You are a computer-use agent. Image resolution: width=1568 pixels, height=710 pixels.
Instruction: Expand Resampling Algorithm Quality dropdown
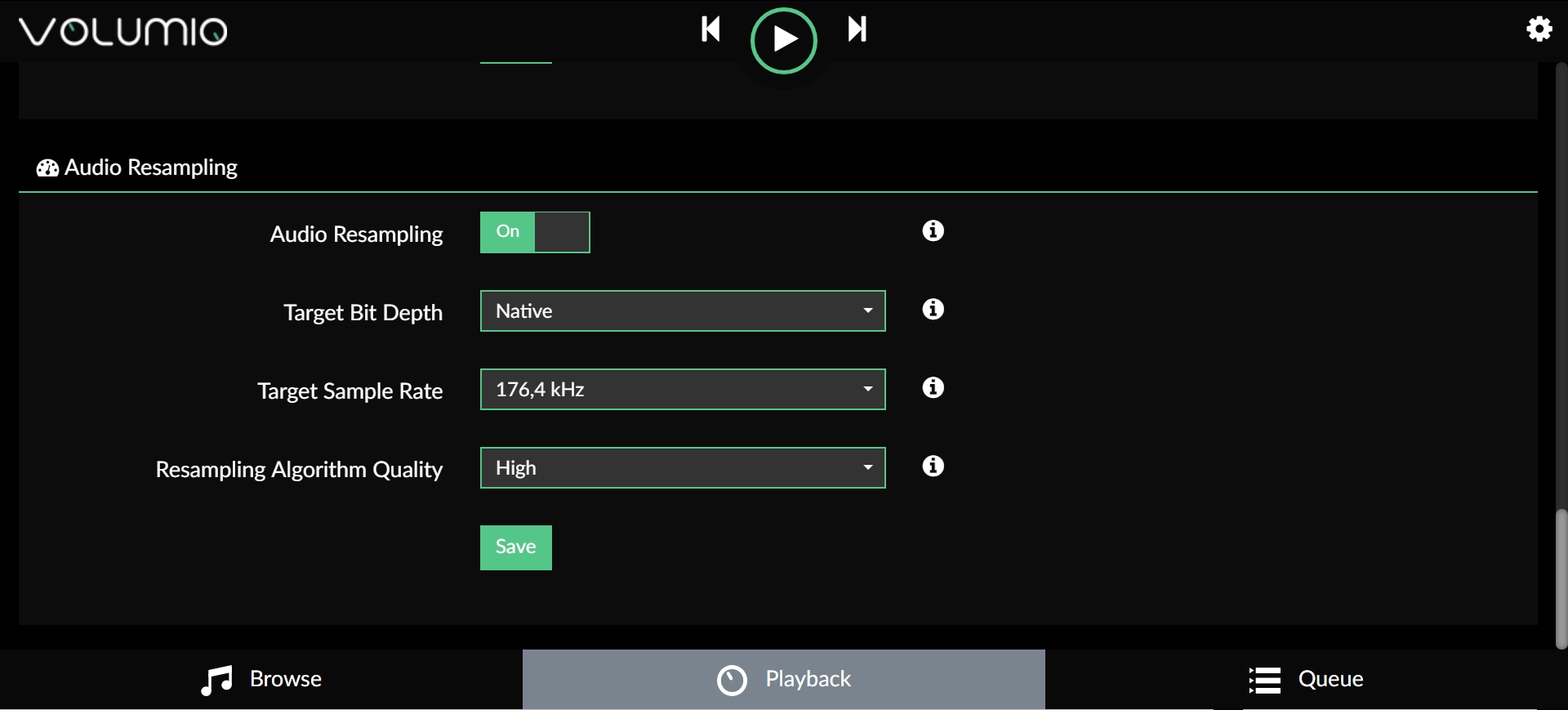683,468
